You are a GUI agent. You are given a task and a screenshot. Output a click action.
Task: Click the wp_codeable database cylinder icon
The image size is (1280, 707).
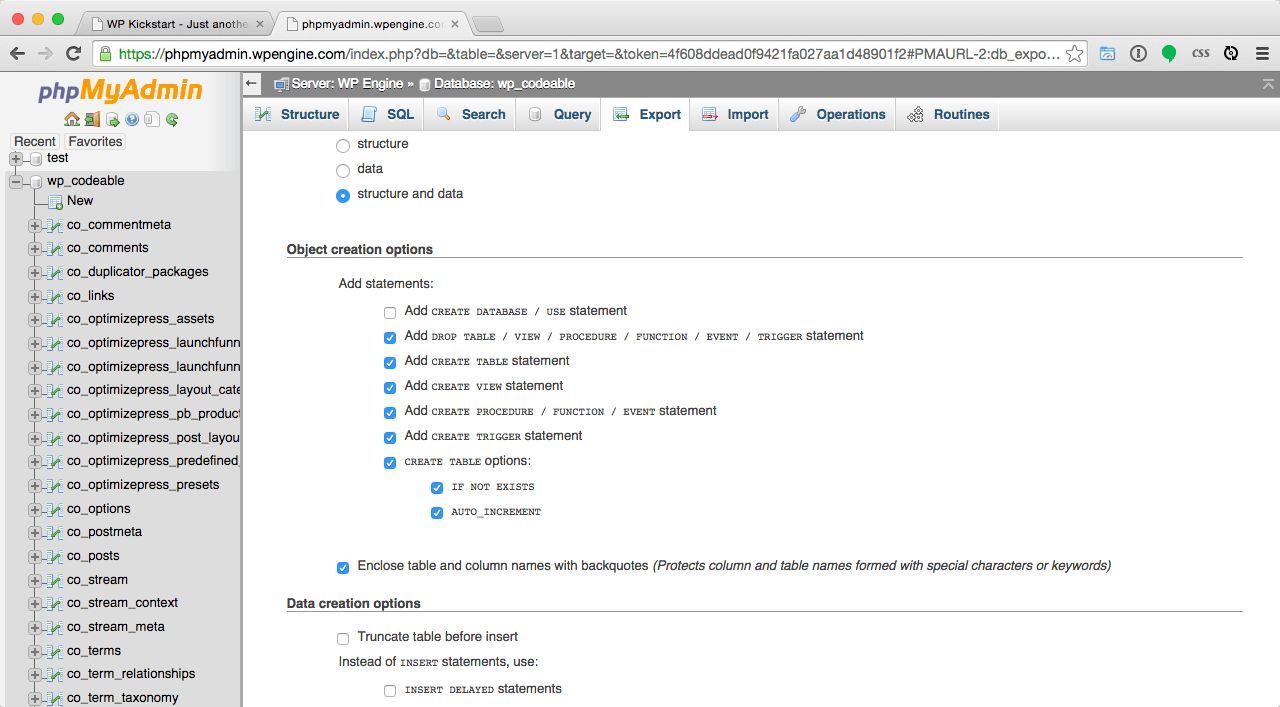(x=36, y=182)
